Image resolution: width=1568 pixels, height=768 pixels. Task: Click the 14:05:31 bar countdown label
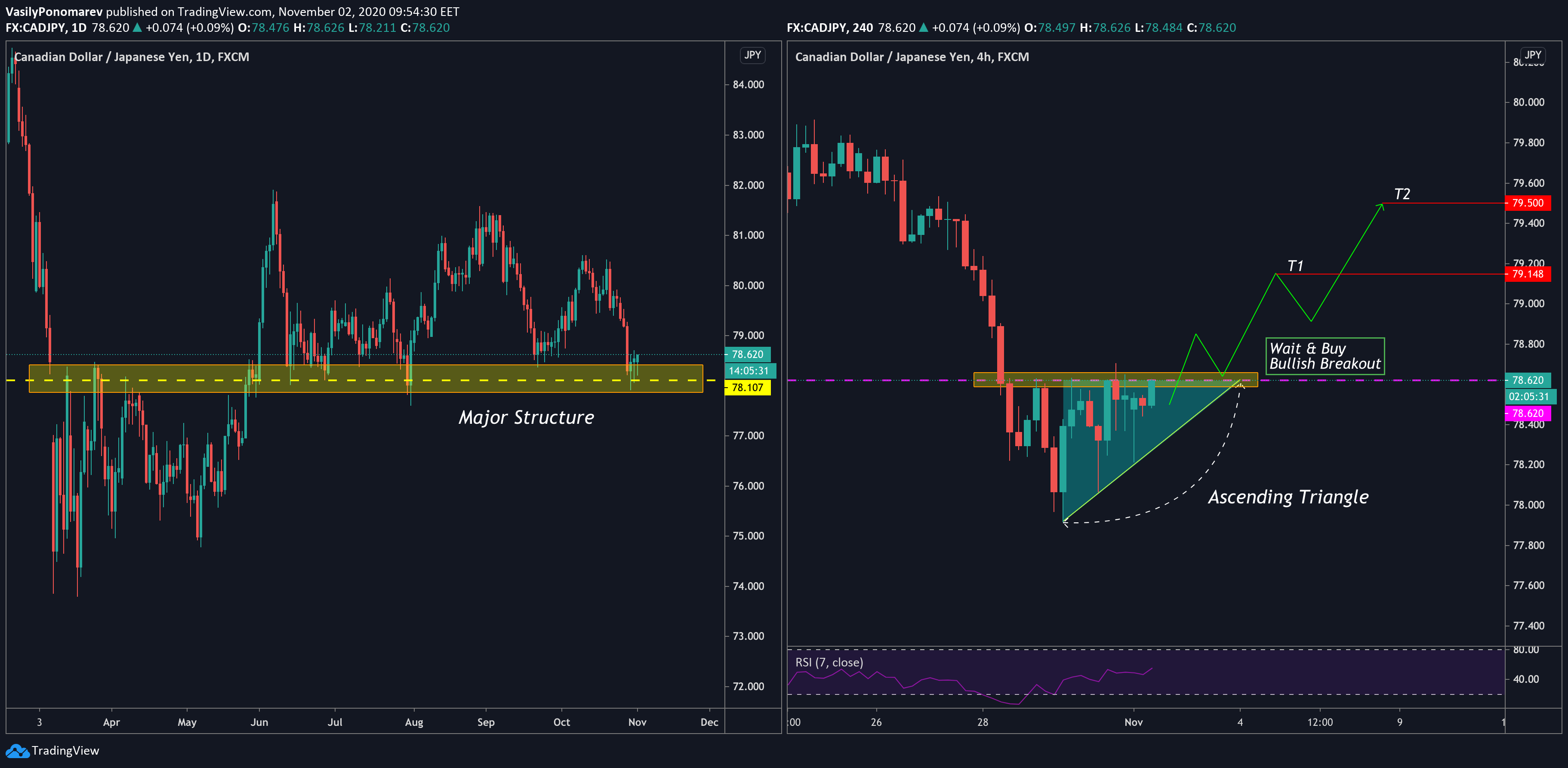[x=750, y=371]
